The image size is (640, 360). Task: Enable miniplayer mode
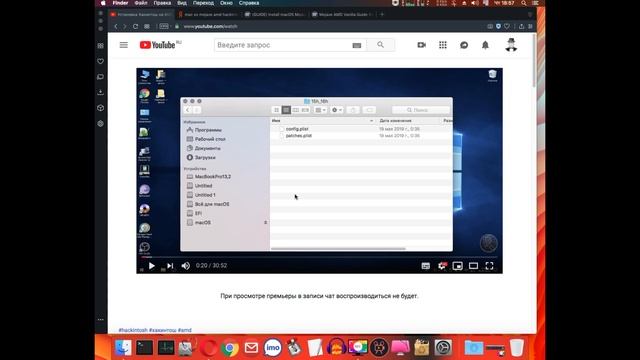click(458, 266)
